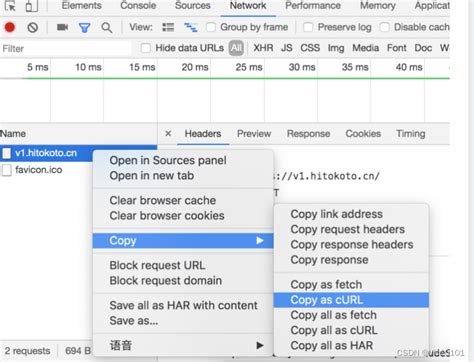Toggle the device toolbar icon
Screen dimensions: 474x362
pos(32,6)
